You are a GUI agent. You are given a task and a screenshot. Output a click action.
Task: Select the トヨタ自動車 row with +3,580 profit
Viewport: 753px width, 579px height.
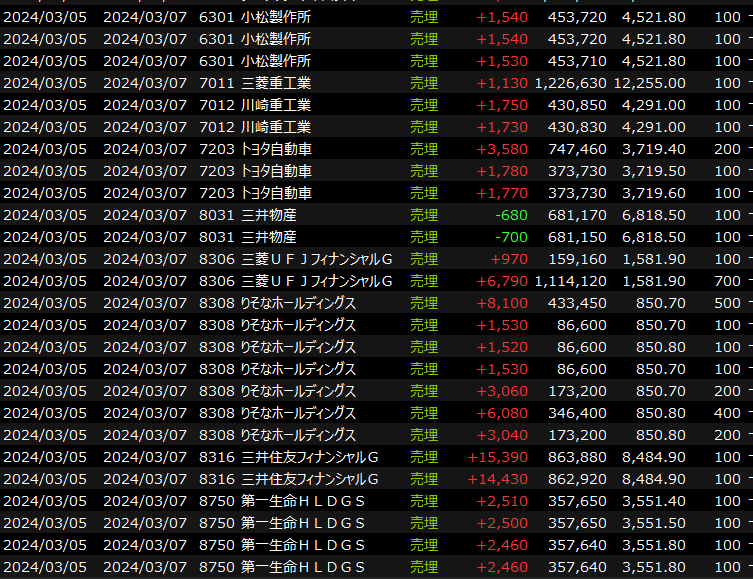(276, 149)
